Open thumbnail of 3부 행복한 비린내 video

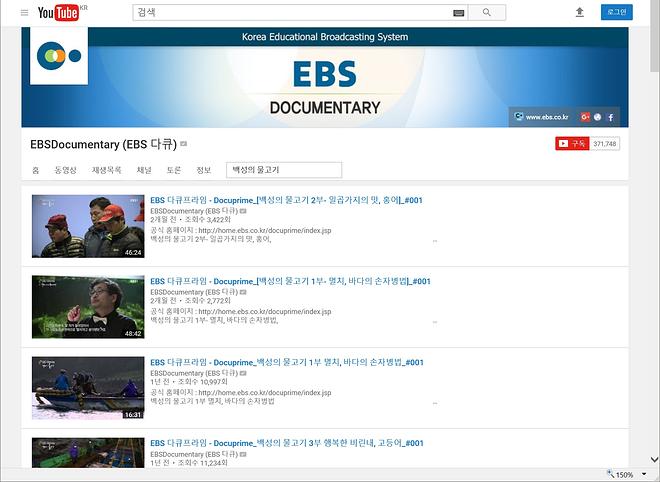coord(88,453)
